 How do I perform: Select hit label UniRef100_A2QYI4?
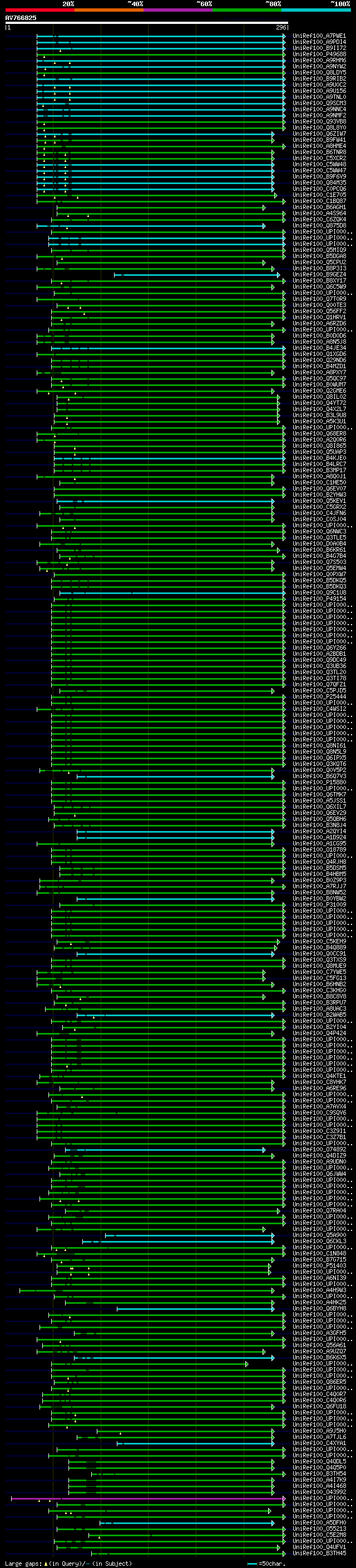click(x=319, y=832)
